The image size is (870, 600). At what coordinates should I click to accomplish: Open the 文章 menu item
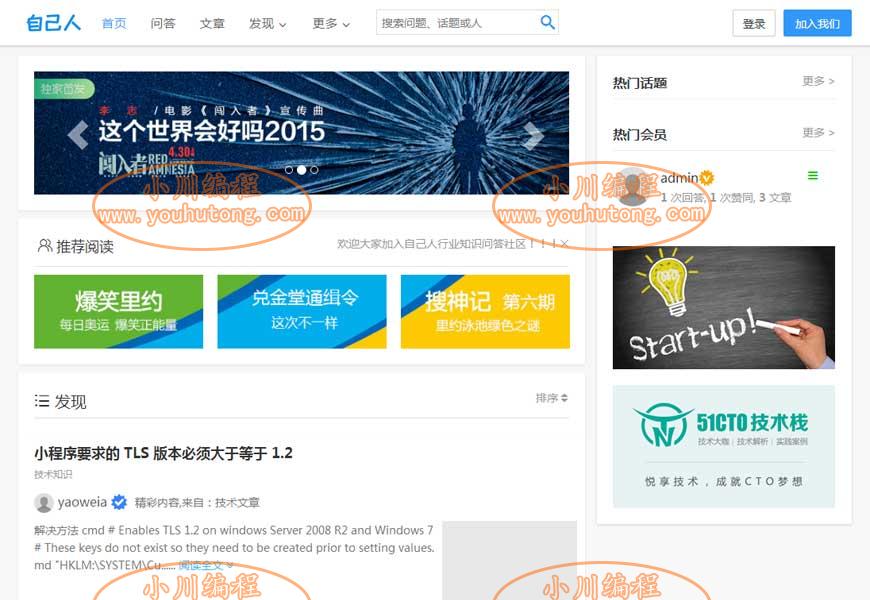tap(212, 23)
